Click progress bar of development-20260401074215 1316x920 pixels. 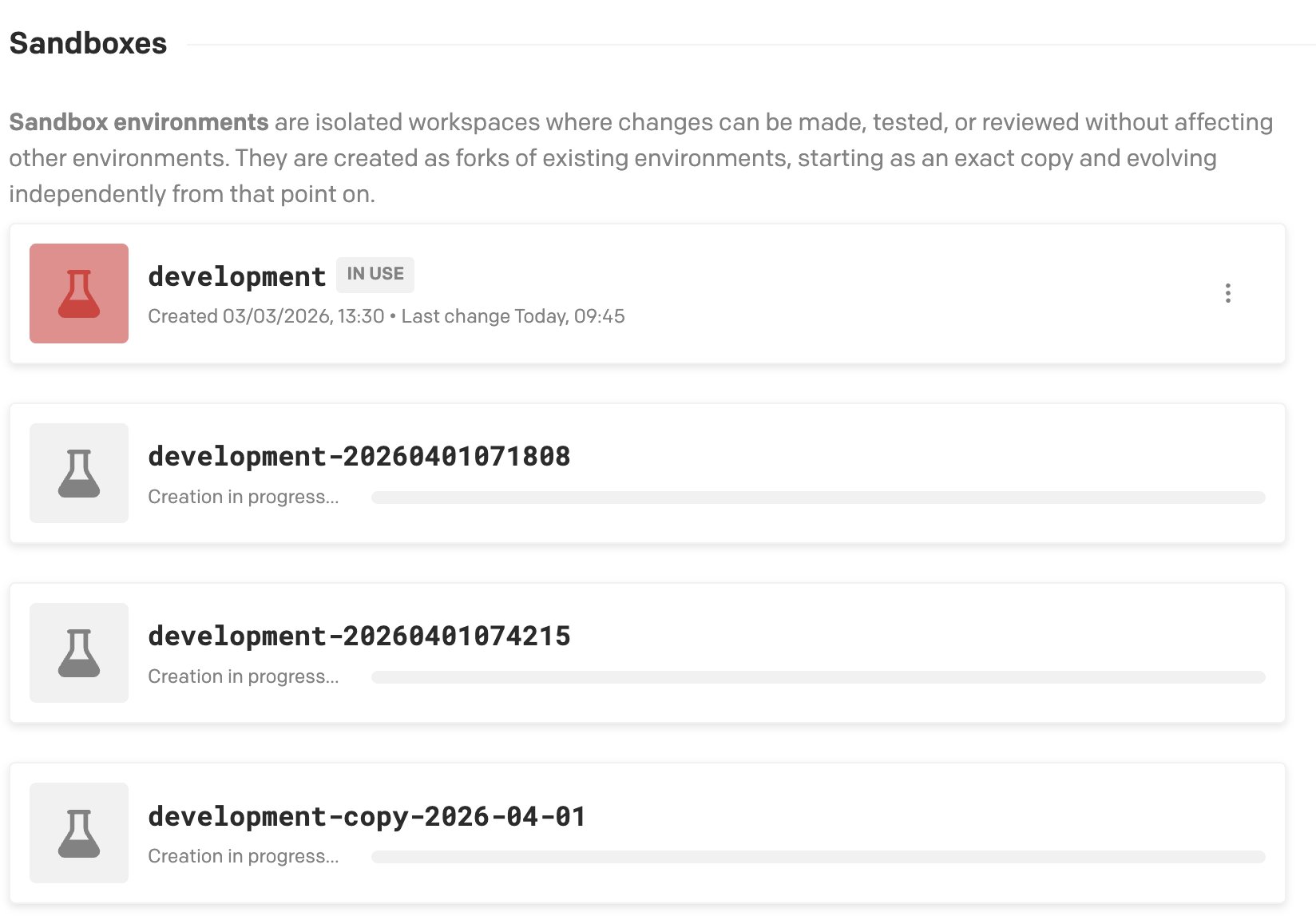click(818, 677)
